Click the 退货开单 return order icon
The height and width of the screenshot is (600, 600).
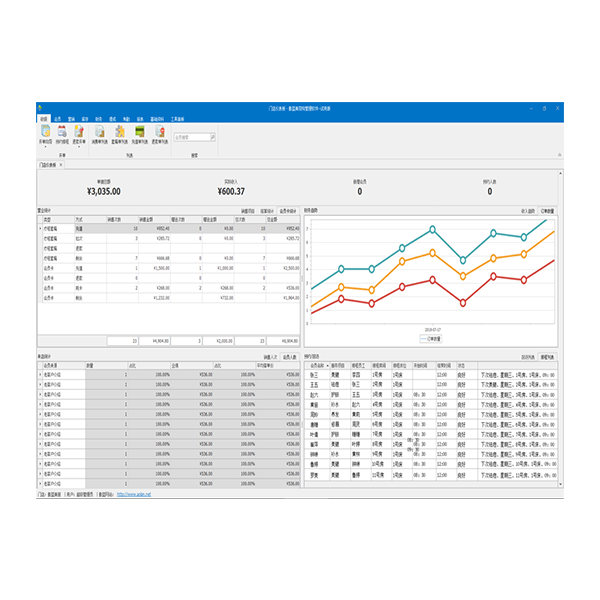point(79,132)
